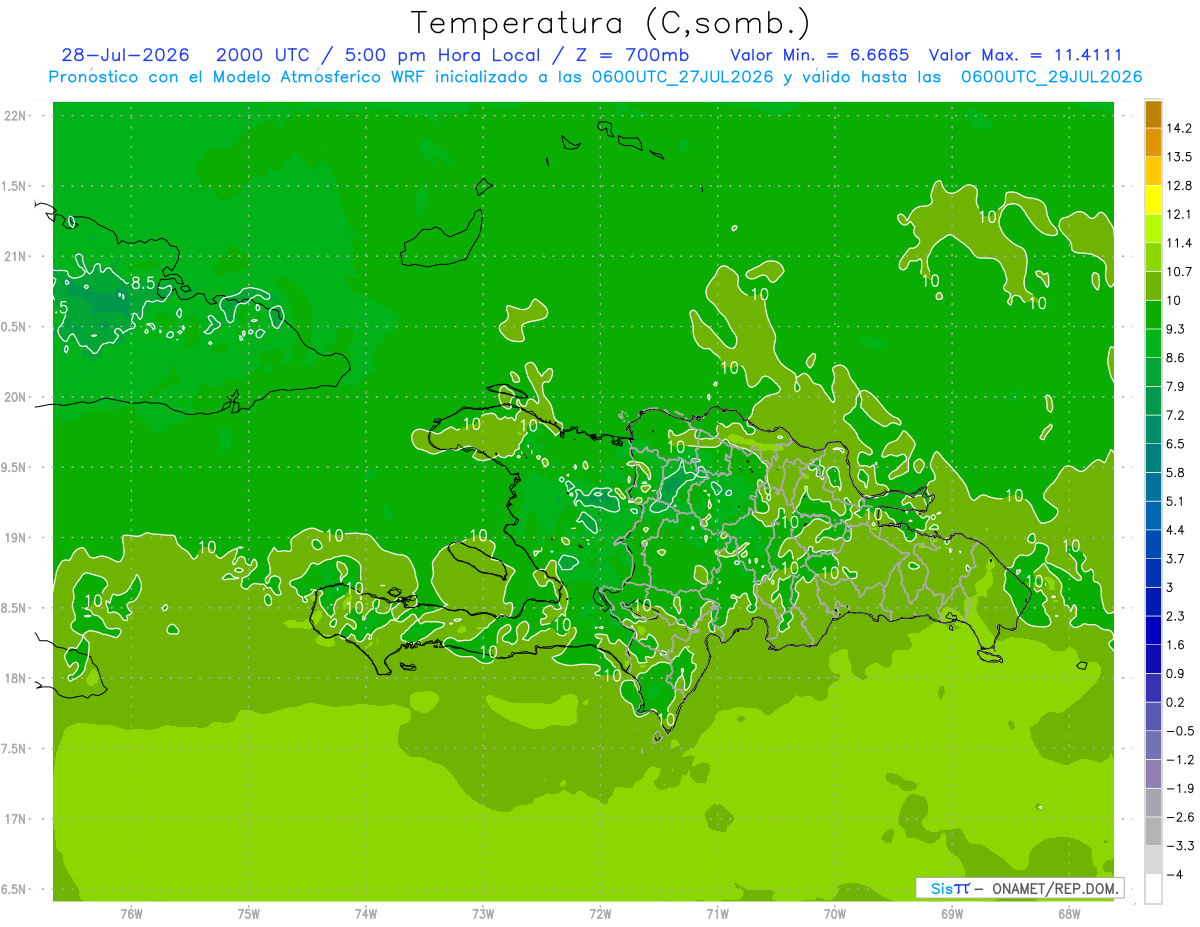Click the '11.4' colorbar value
The width and height of the screenshot is (1200, 927).
click(x=1179, y=243)
